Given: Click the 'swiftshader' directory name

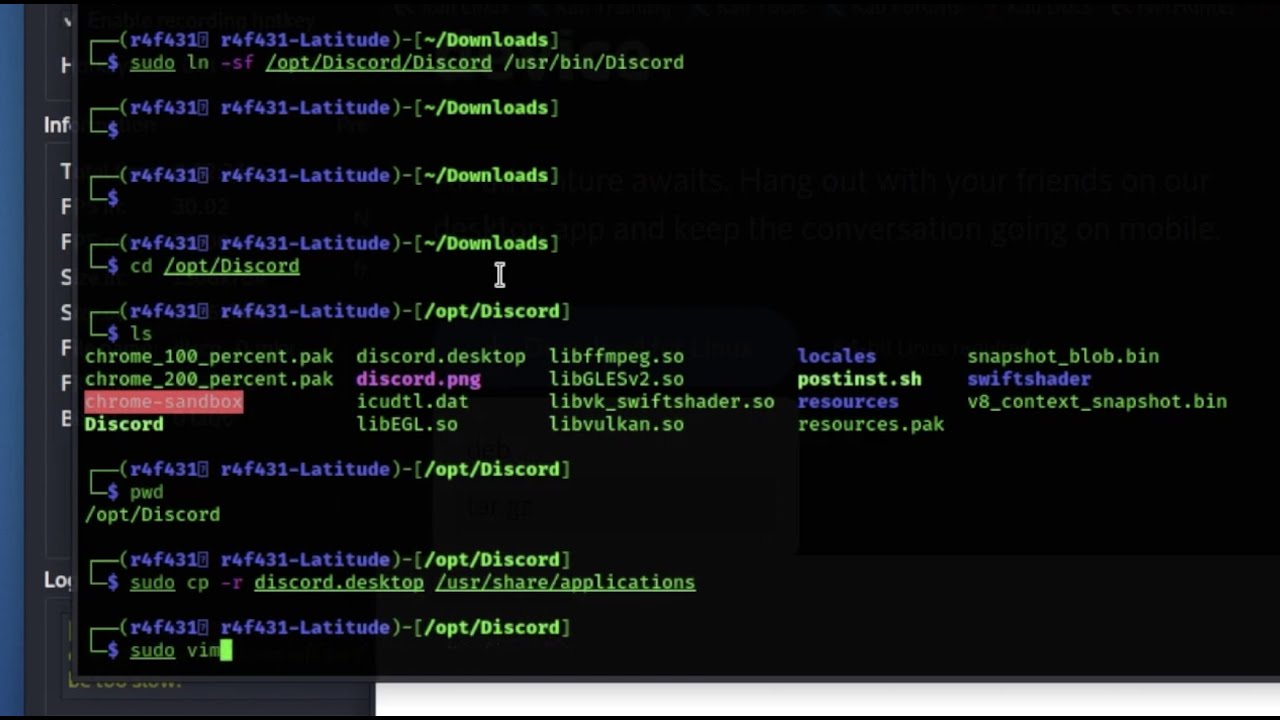Looking at the screenshot, I should click(x=1029, y=379).
